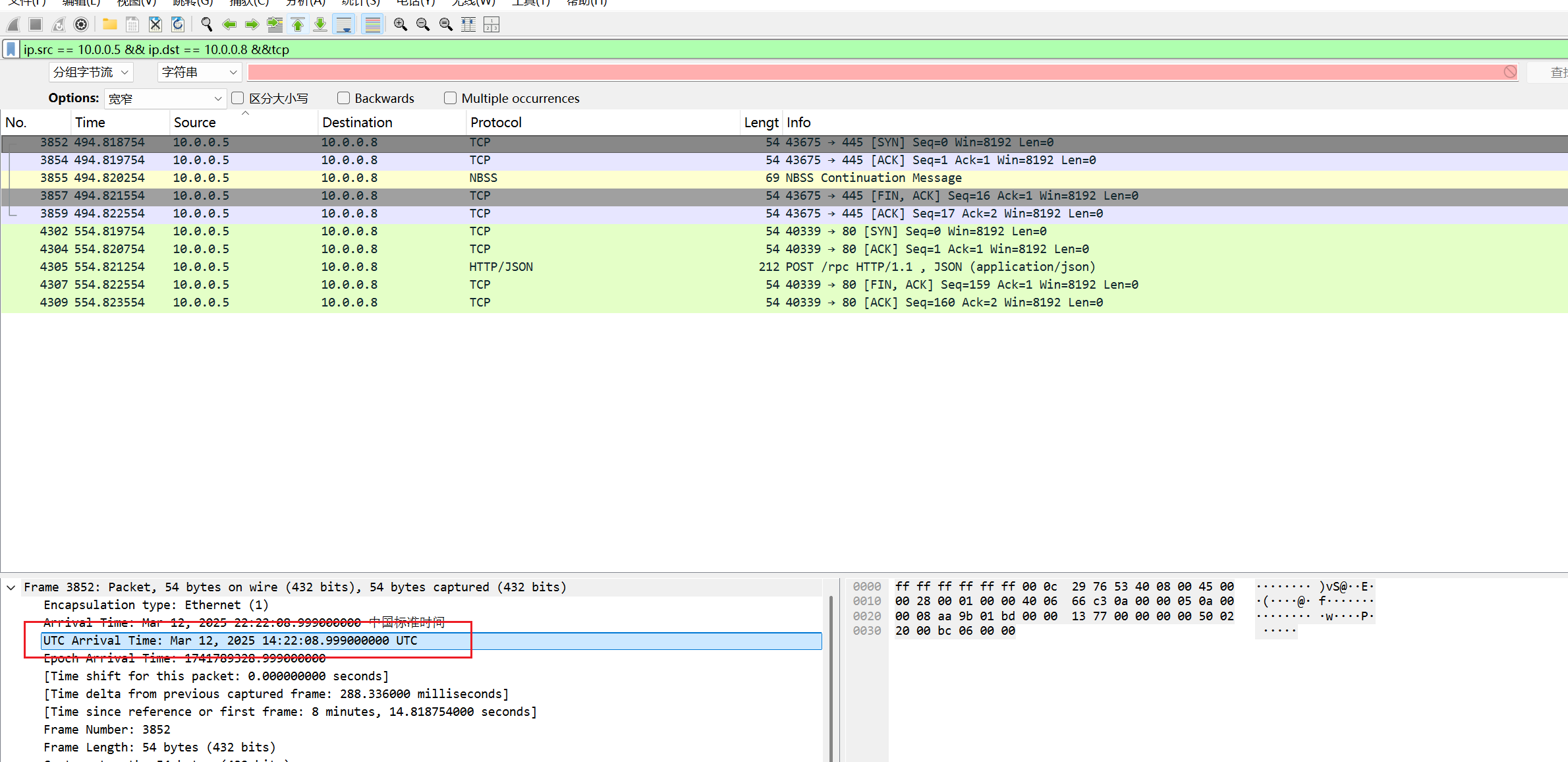Click the capture options gear icon

pyautogui.click(x=81, y=24)
